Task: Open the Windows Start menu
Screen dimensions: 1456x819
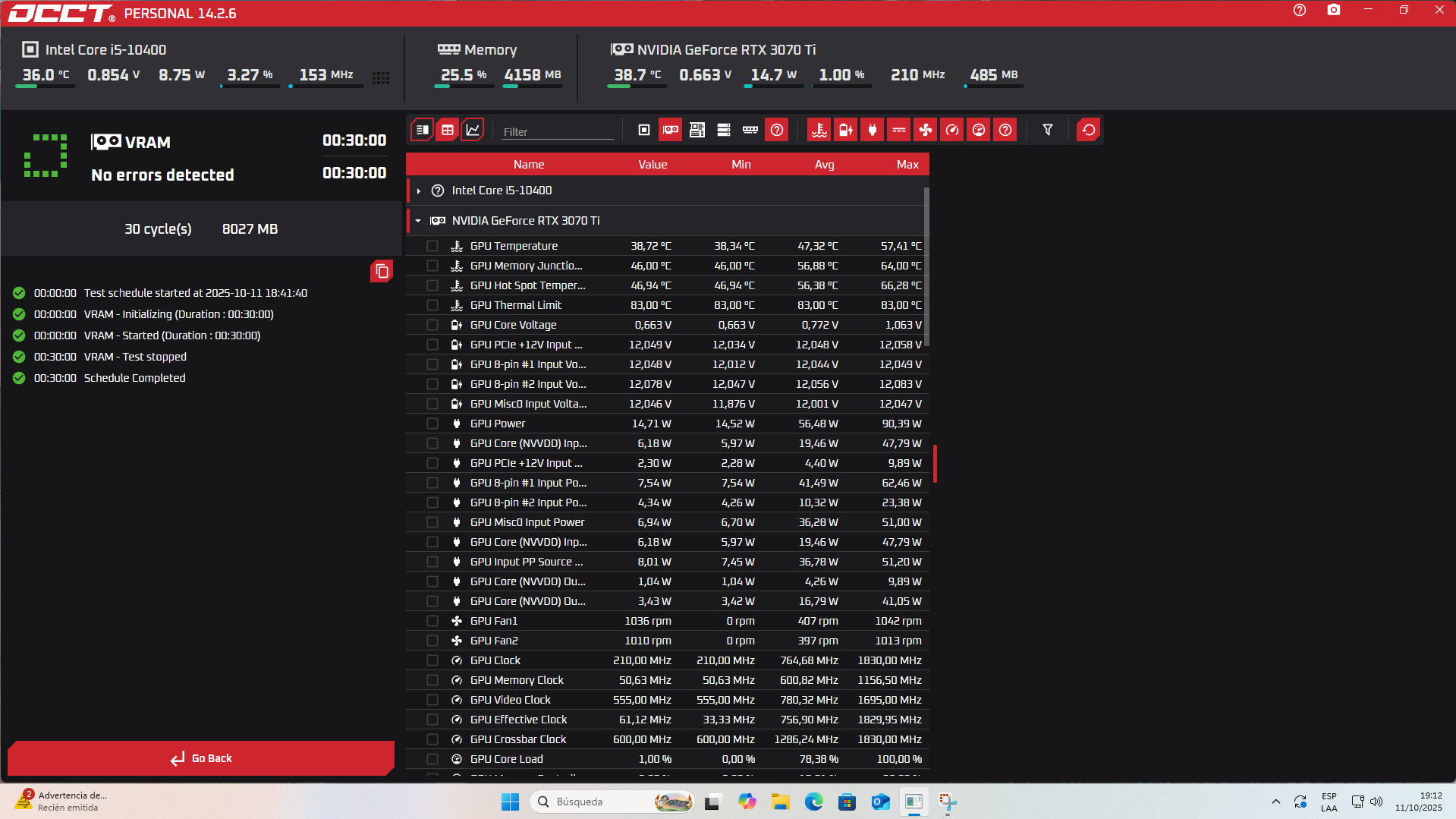Action: [x=510, y=802]
